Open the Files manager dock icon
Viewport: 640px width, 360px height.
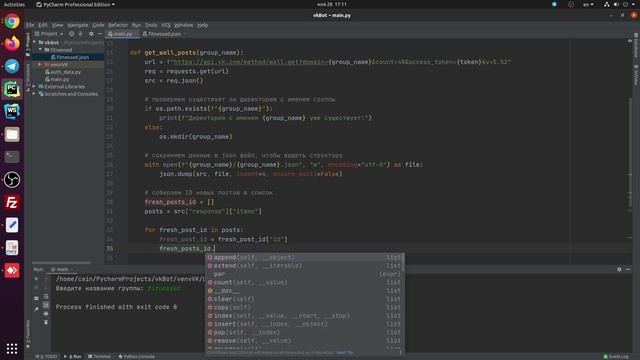(x=12, y=134)
